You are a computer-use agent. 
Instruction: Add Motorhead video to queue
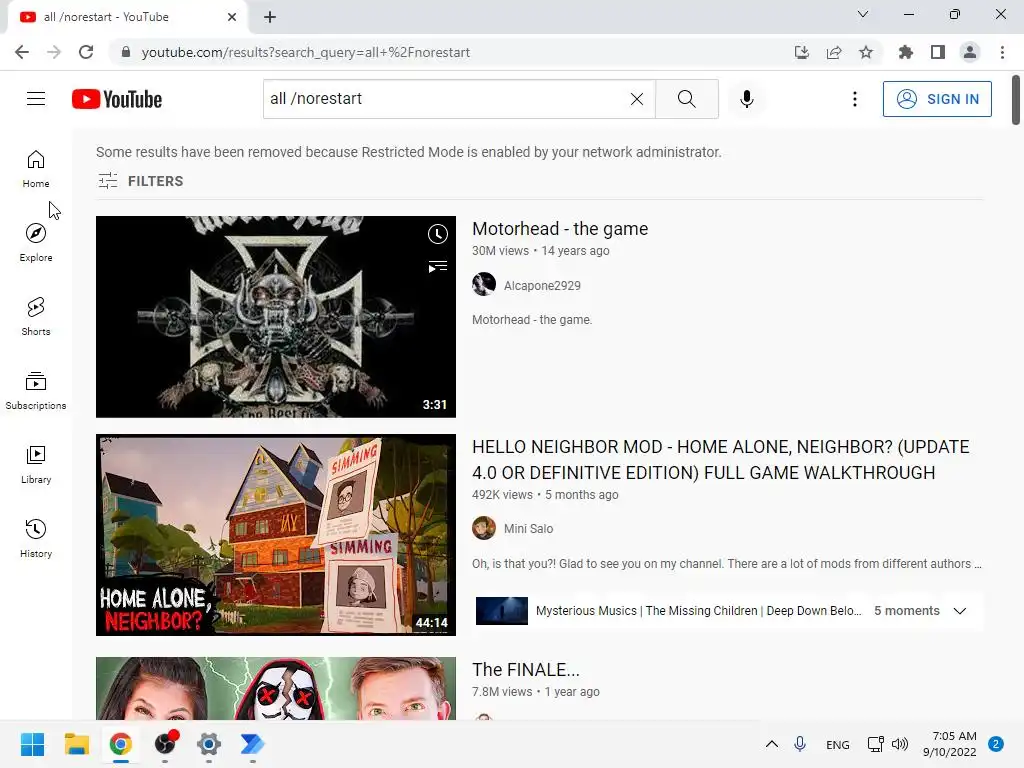438,266
